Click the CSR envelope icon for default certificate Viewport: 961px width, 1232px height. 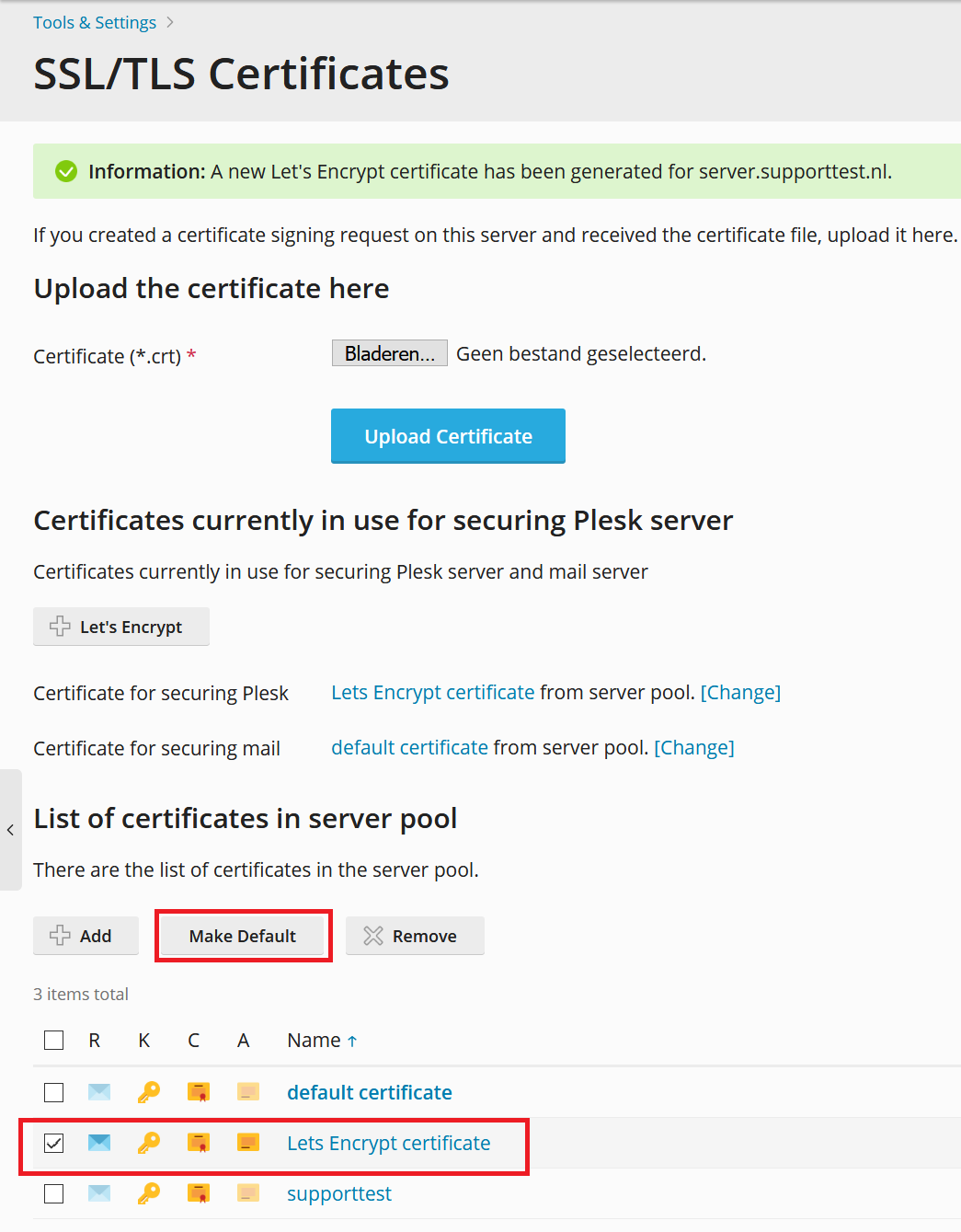99,1092
